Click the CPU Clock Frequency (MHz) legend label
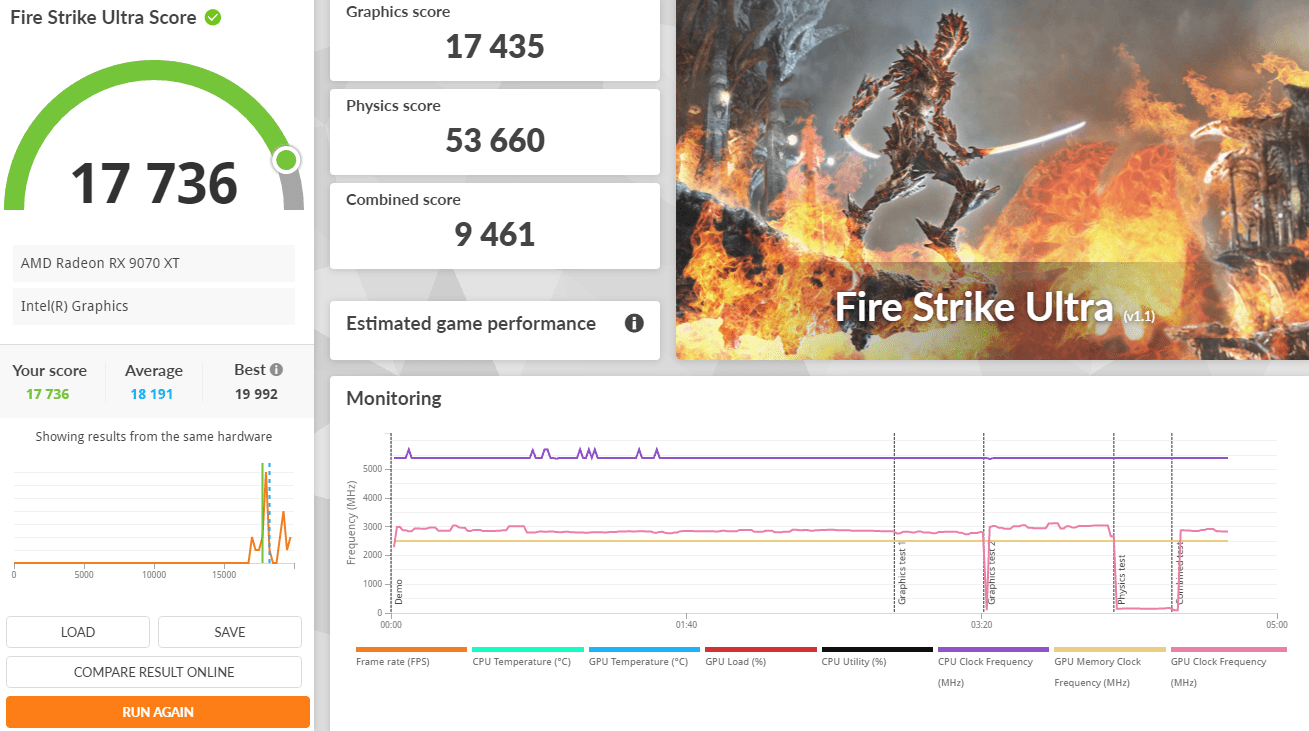 (x=985, y=672)
